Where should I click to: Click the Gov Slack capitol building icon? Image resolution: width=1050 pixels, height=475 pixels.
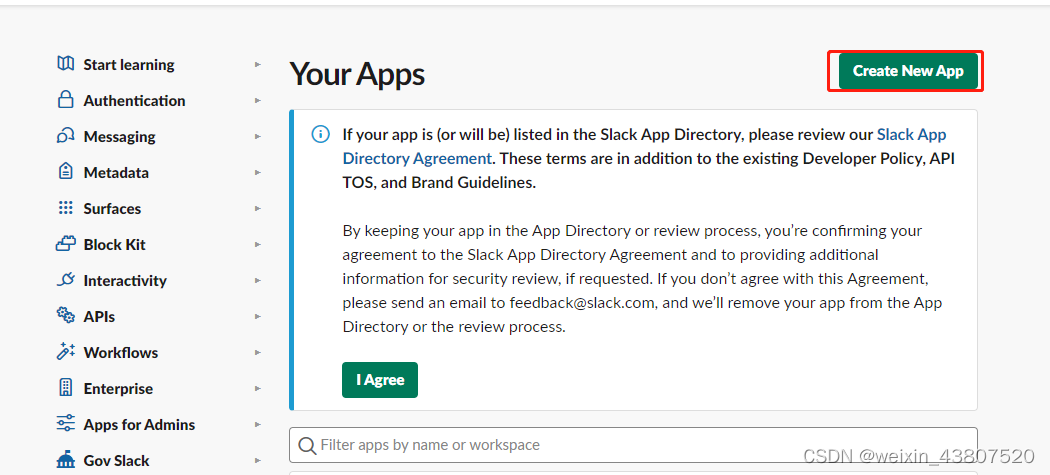pyautogui.click(x=66, y=460)
